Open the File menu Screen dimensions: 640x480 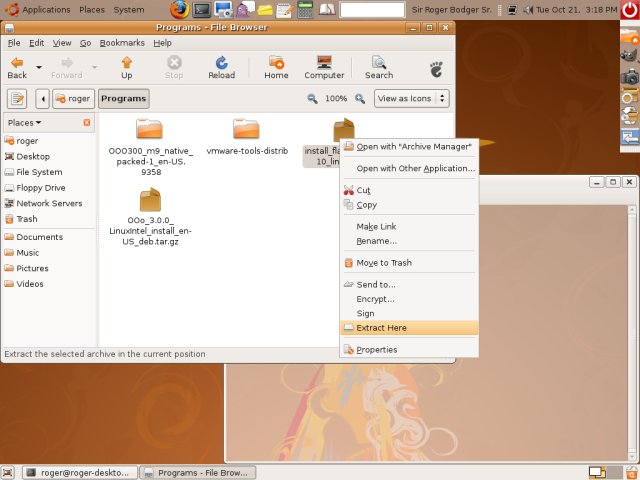pos(14,43)
